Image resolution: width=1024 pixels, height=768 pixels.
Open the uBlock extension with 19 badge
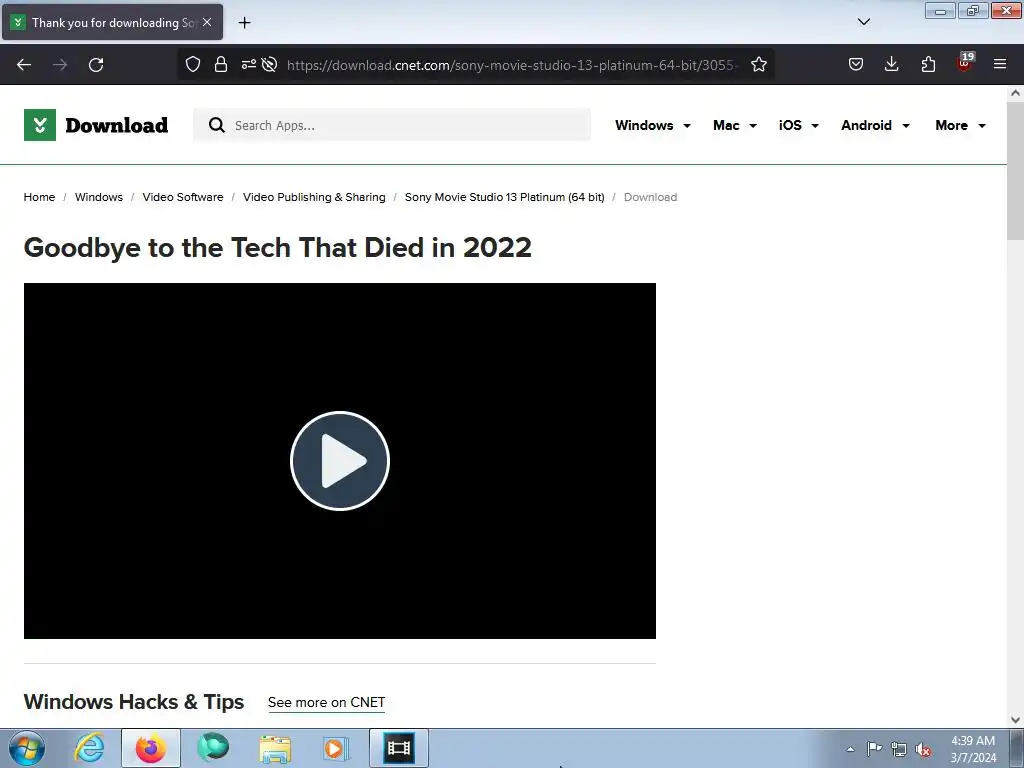point(965,63)
